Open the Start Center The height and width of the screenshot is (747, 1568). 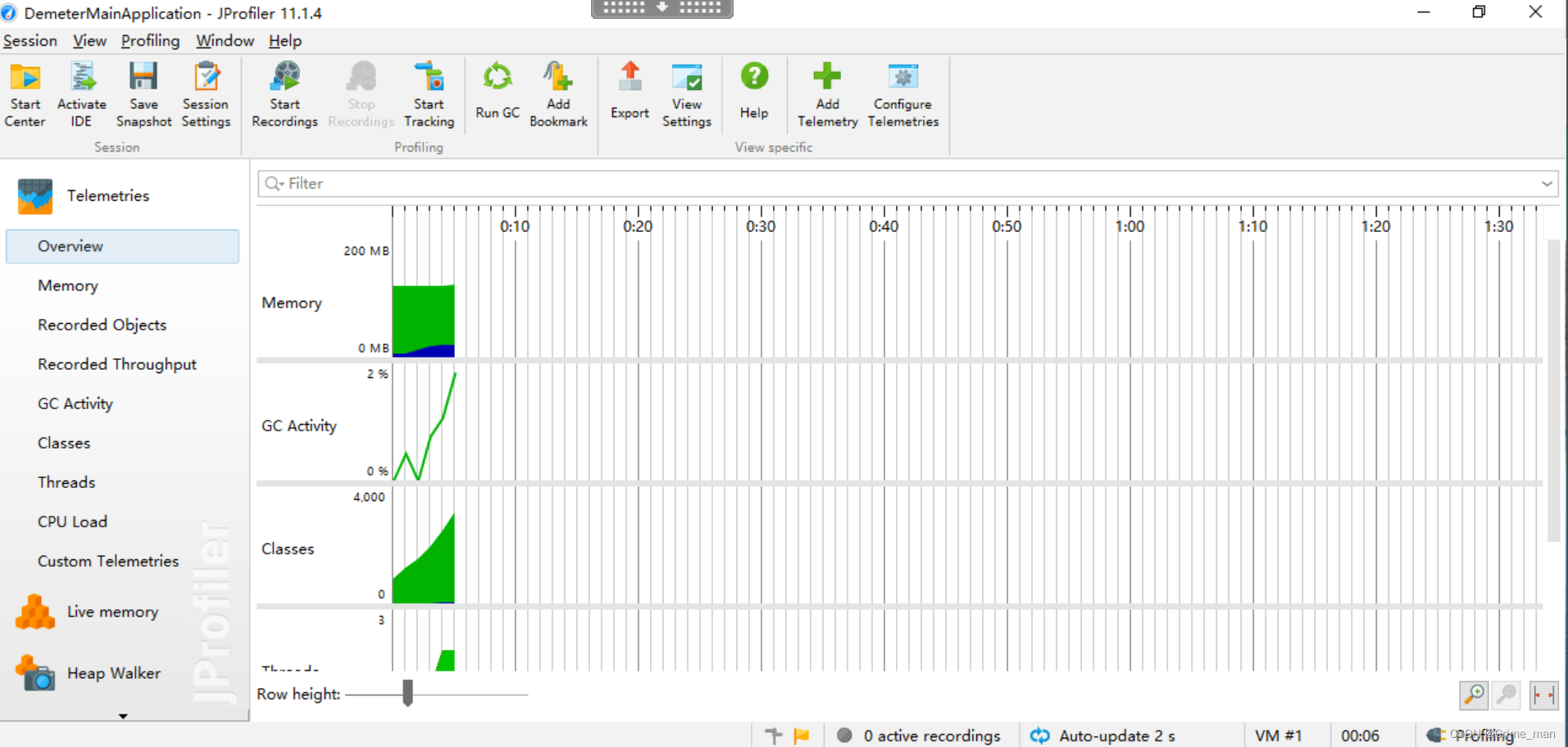pos(25,94)
